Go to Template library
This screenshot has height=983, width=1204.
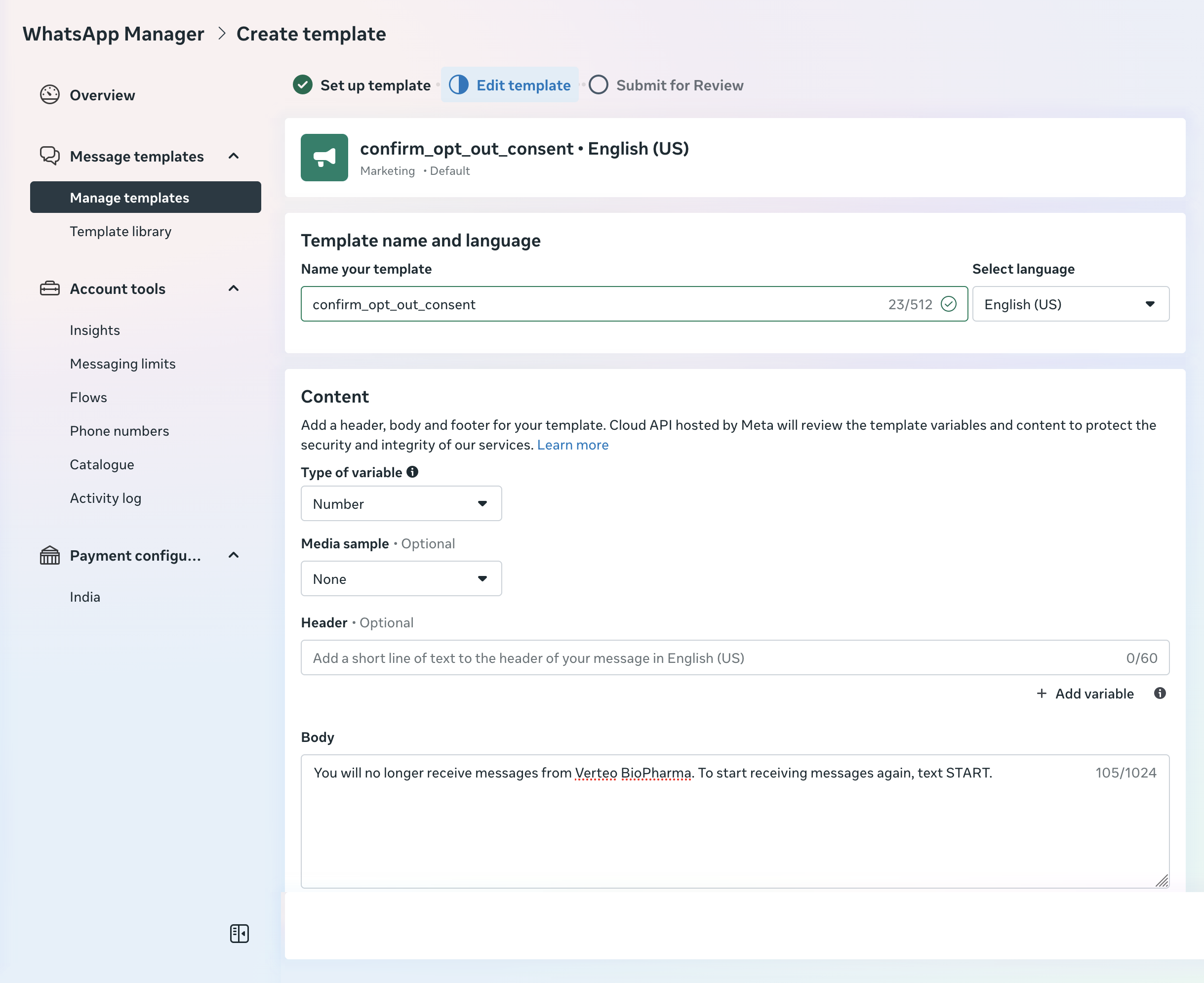coord(120,231)
